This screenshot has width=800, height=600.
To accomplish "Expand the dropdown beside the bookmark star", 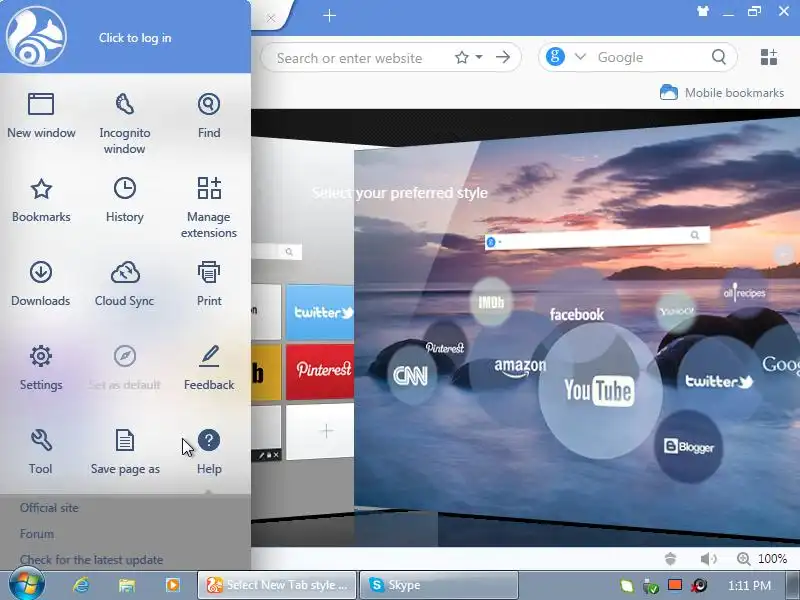I will pos(479,57).
